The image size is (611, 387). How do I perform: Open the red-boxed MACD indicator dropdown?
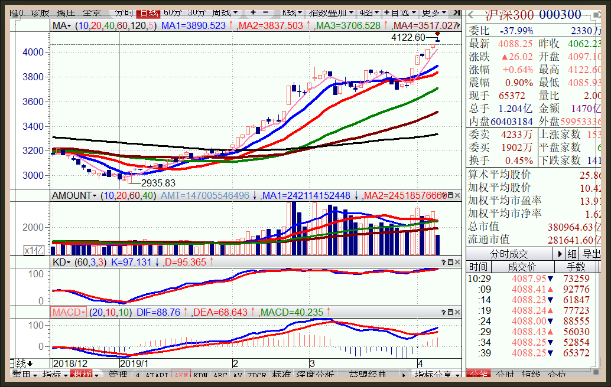click(68, 312)
